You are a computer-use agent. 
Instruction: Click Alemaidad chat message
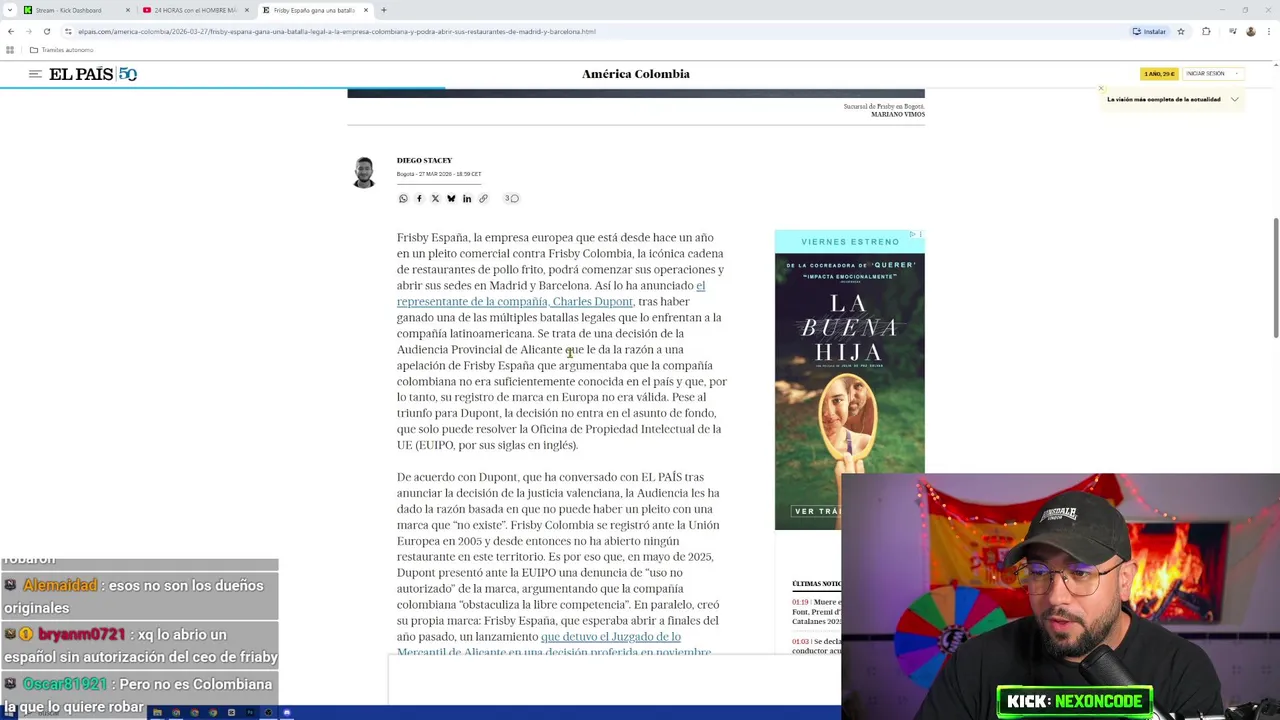coord(138,597)
